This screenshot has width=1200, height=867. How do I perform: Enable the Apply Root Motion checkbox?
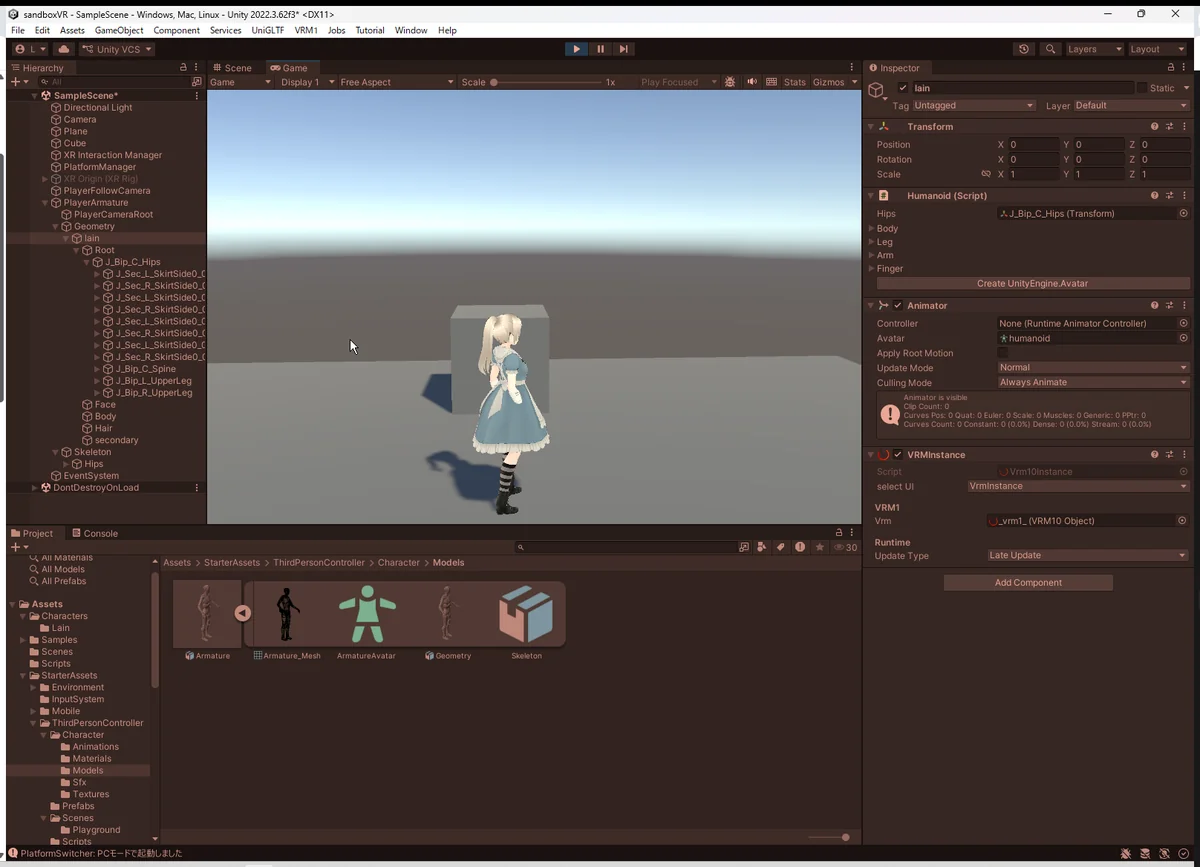point(1003,353)
